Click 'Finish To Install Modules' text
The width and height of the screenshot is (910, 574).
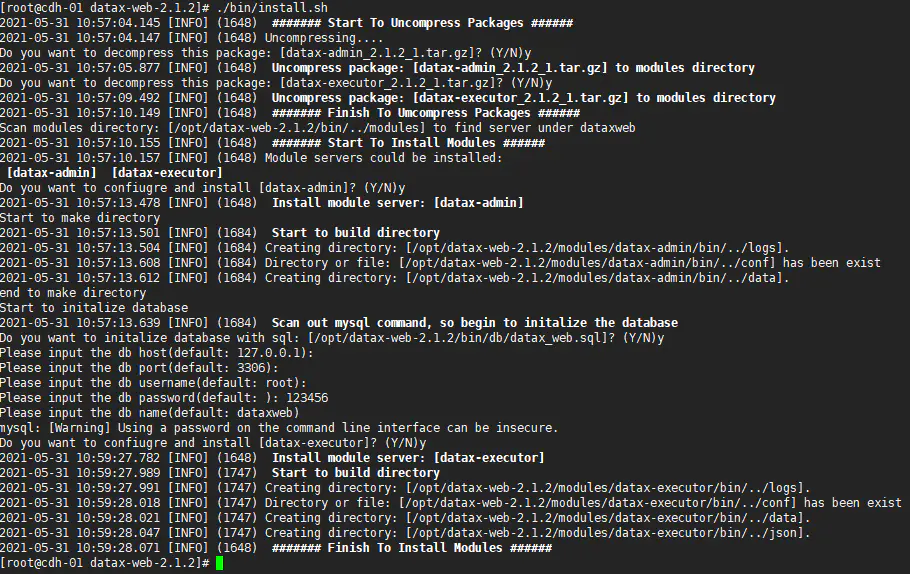point(411,547)
